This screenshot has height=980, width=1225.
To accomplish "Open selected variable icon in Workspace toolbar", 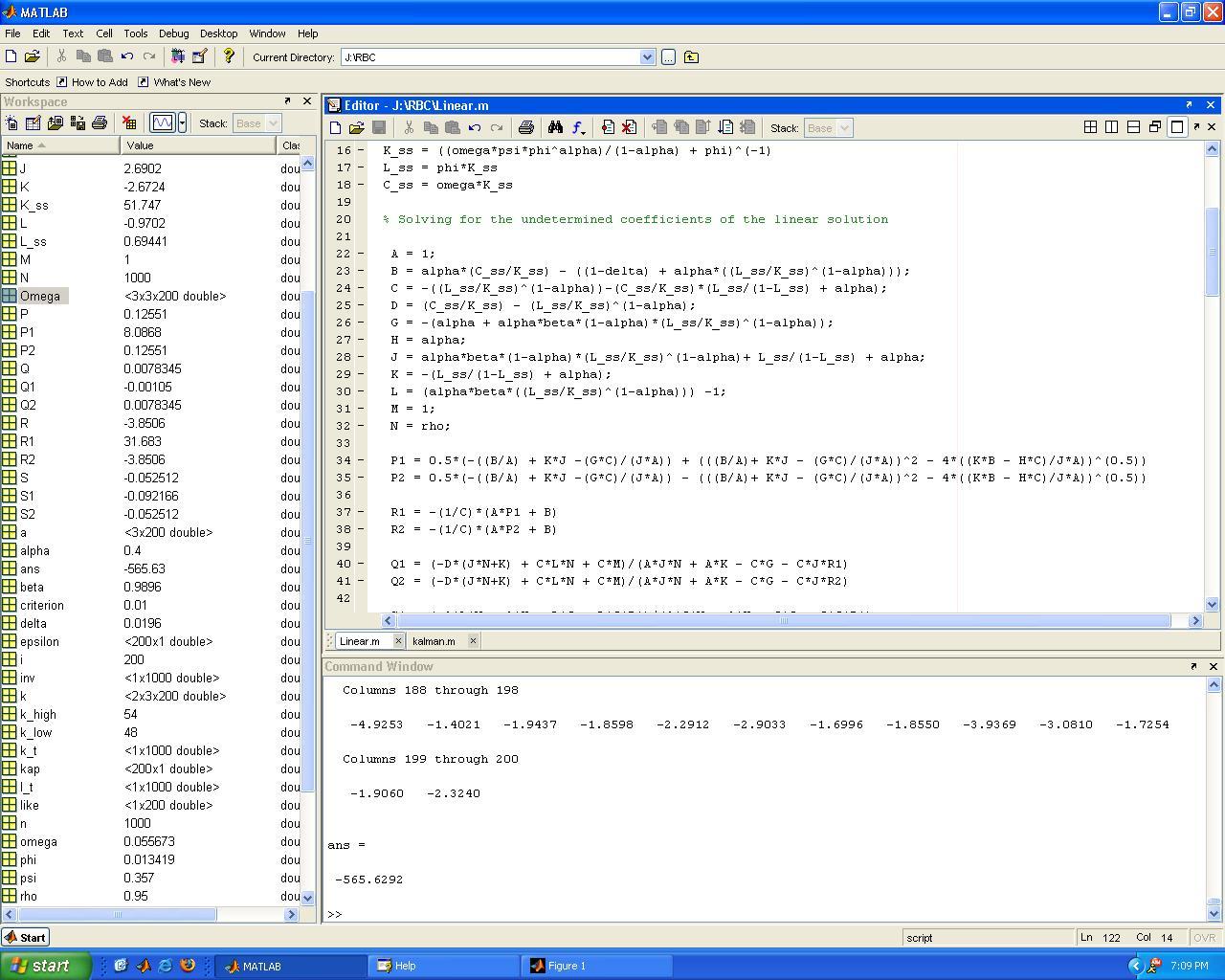I will pyautogui.click(x=33, y=122).
